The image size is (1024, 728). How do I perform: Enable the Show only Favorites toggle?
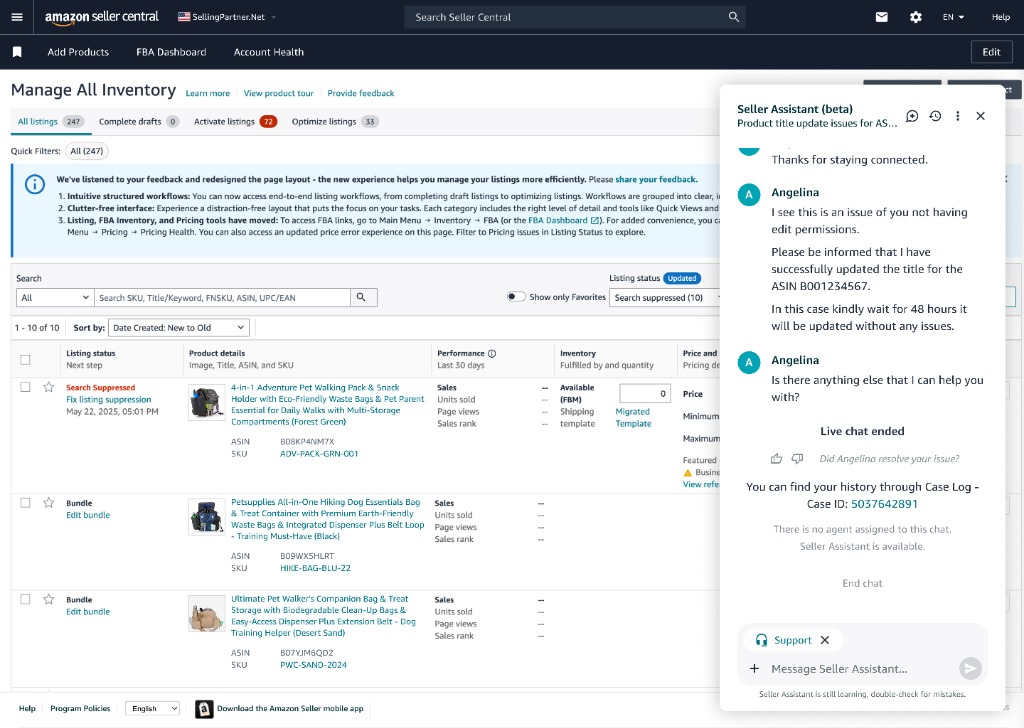click(516, 297)
